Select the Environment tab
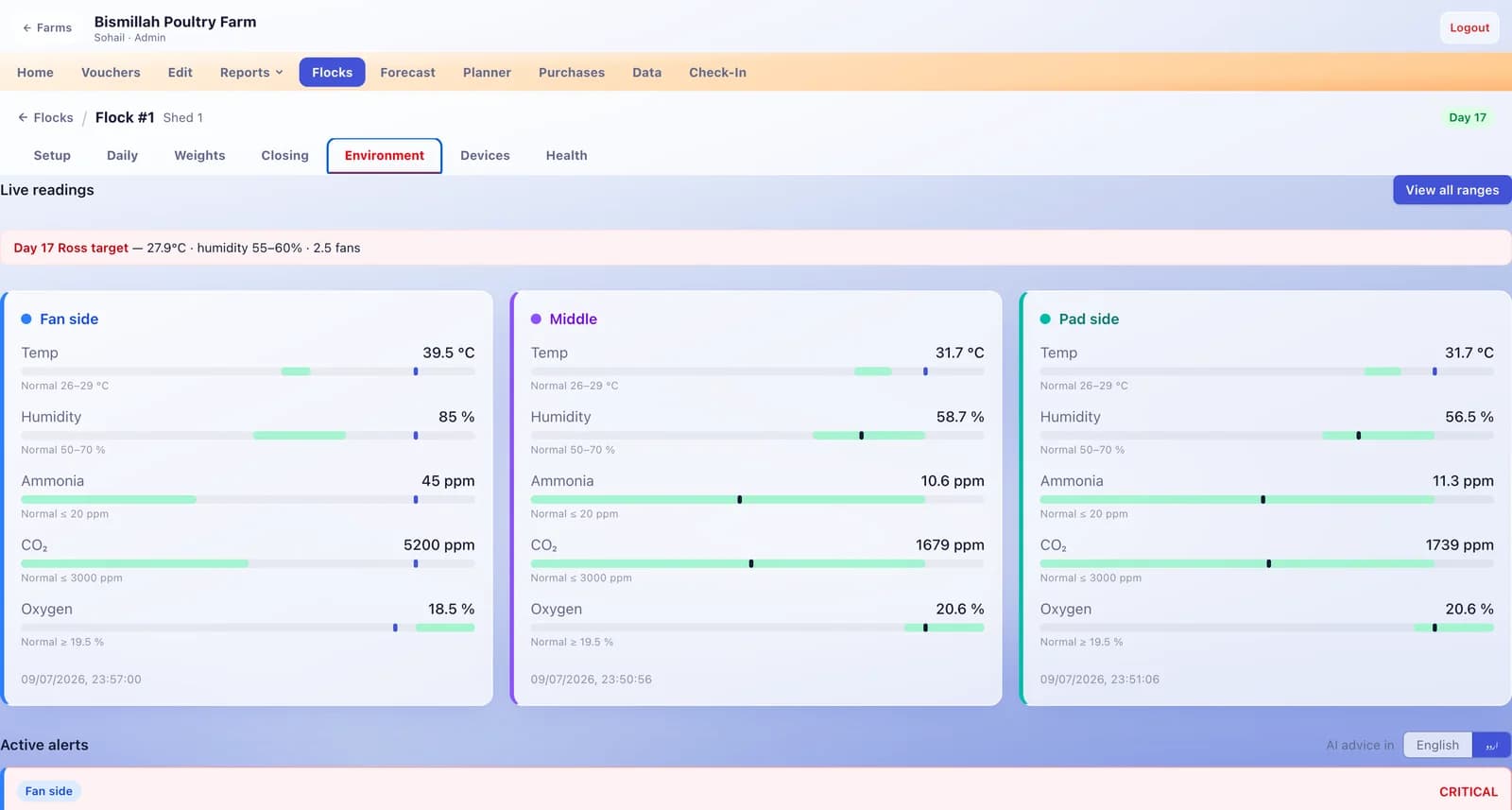The height and width of the screenshot is (810, 1512). click(x=385, y=156)
